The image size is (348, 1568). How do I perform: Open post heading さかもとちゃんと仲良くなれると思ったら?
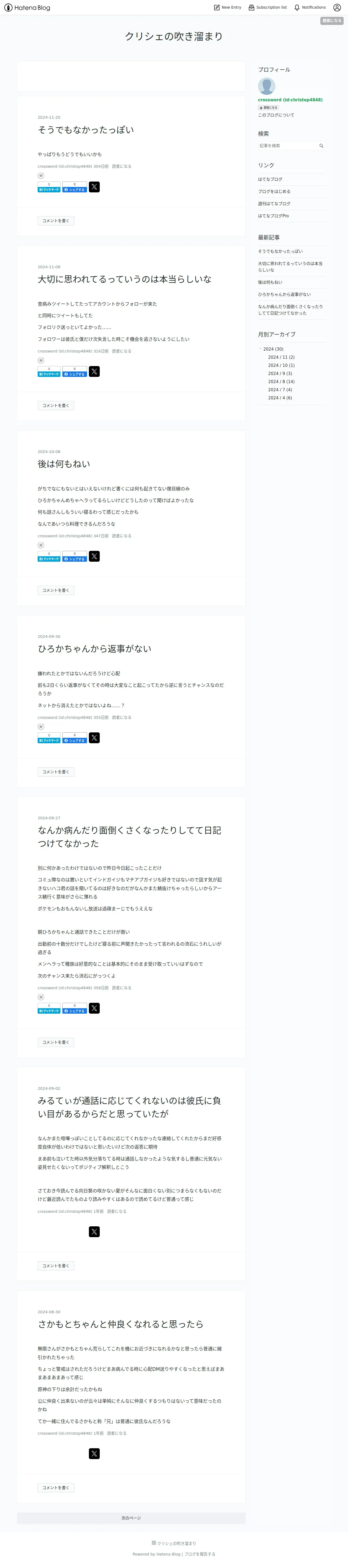coord(120,1324)
